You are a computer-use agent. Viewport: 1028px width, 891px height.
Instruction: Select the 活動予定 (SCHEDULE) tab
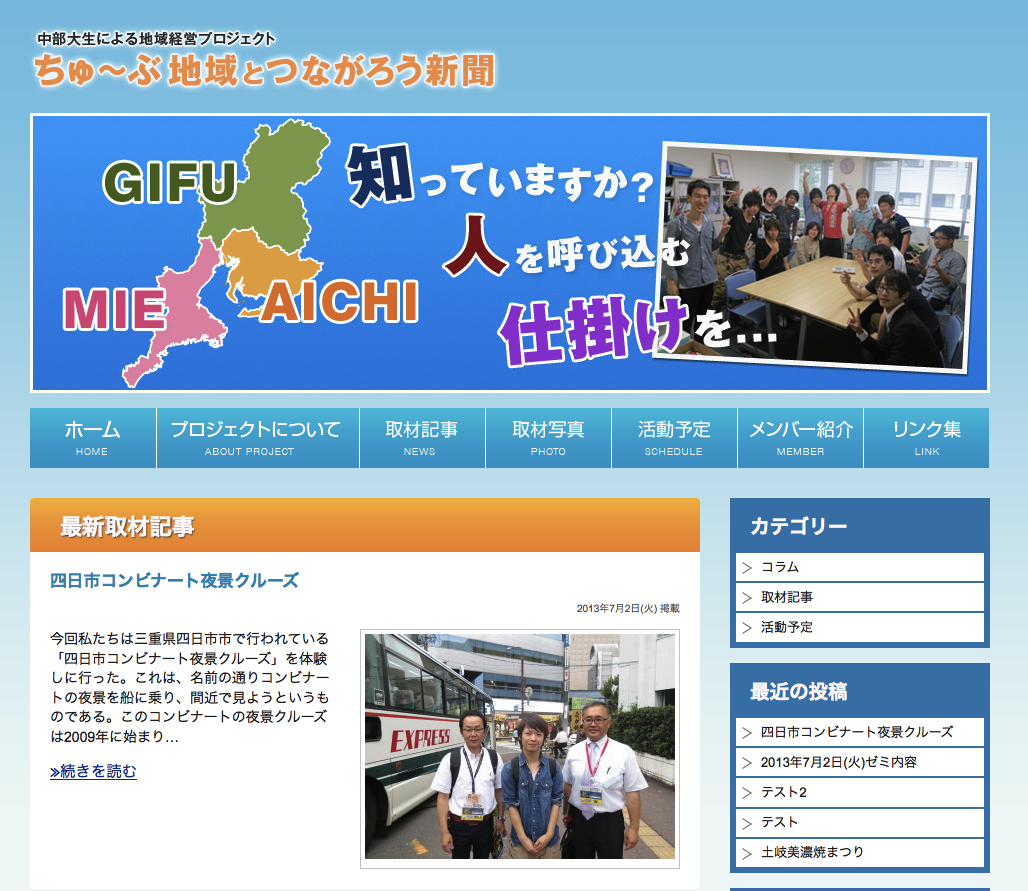674,438
